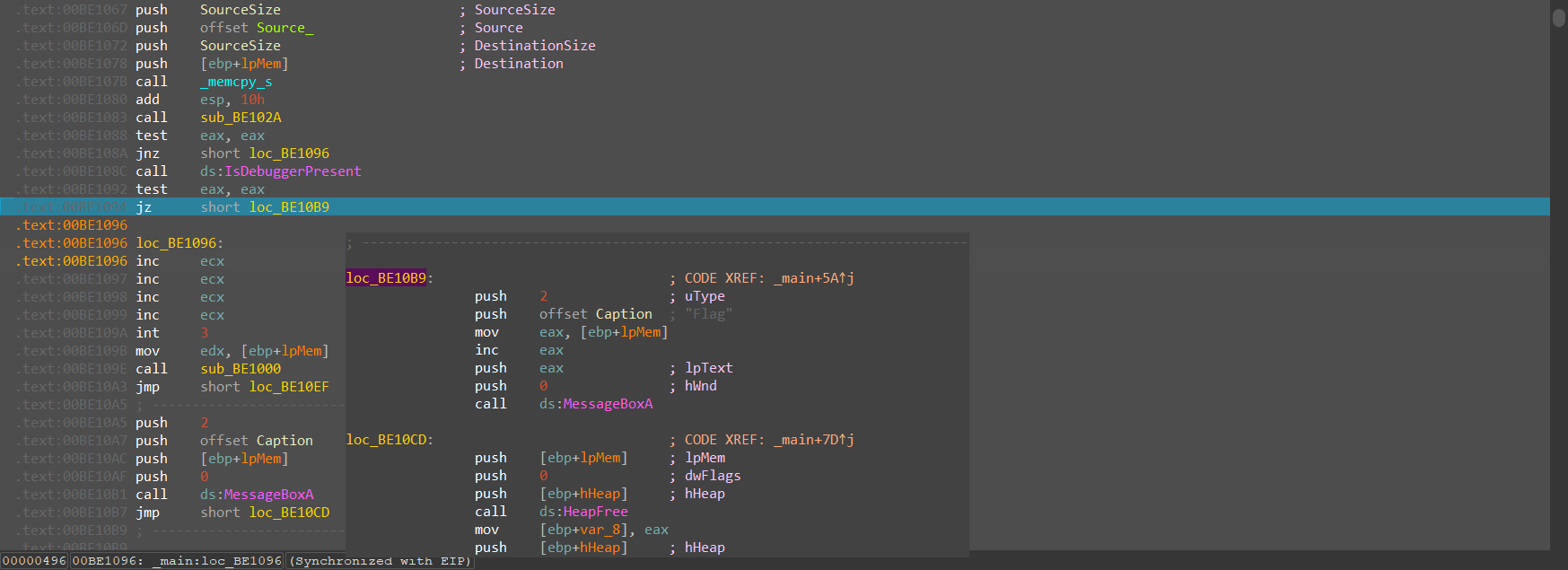The image size is (1568, 570).
Task: Select the edx register in mov instruction
Action: coord(212,351)
